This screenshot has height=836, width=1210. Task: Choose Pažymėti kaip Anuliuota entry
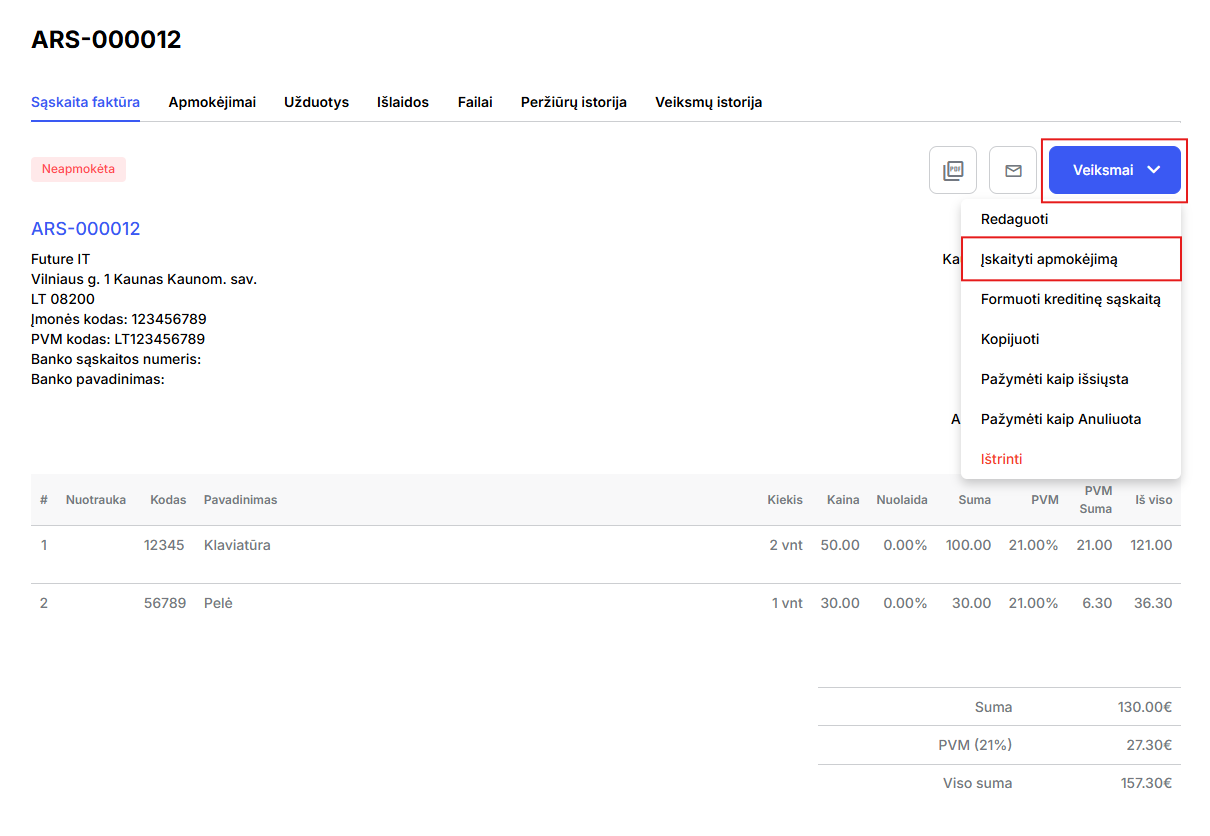click(x=1071, y=419)
